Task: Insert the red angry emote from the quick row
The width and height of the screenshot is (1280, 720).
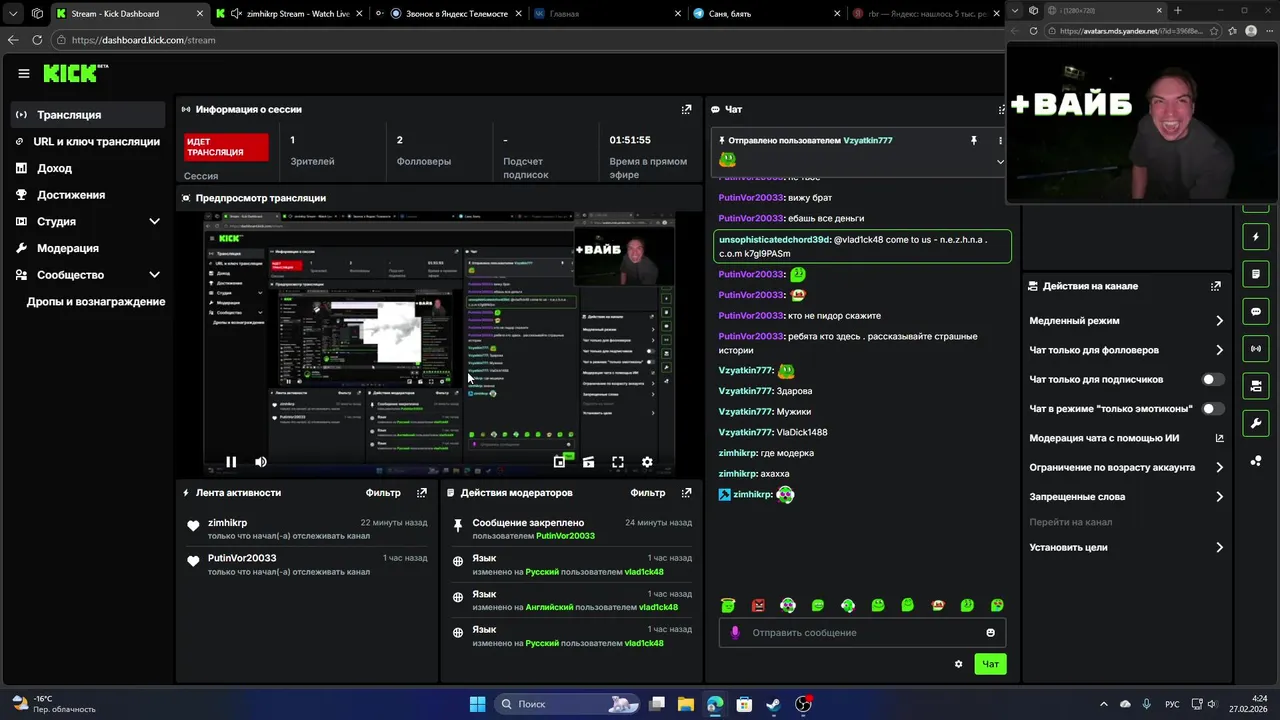Action: tap(758, 605)
